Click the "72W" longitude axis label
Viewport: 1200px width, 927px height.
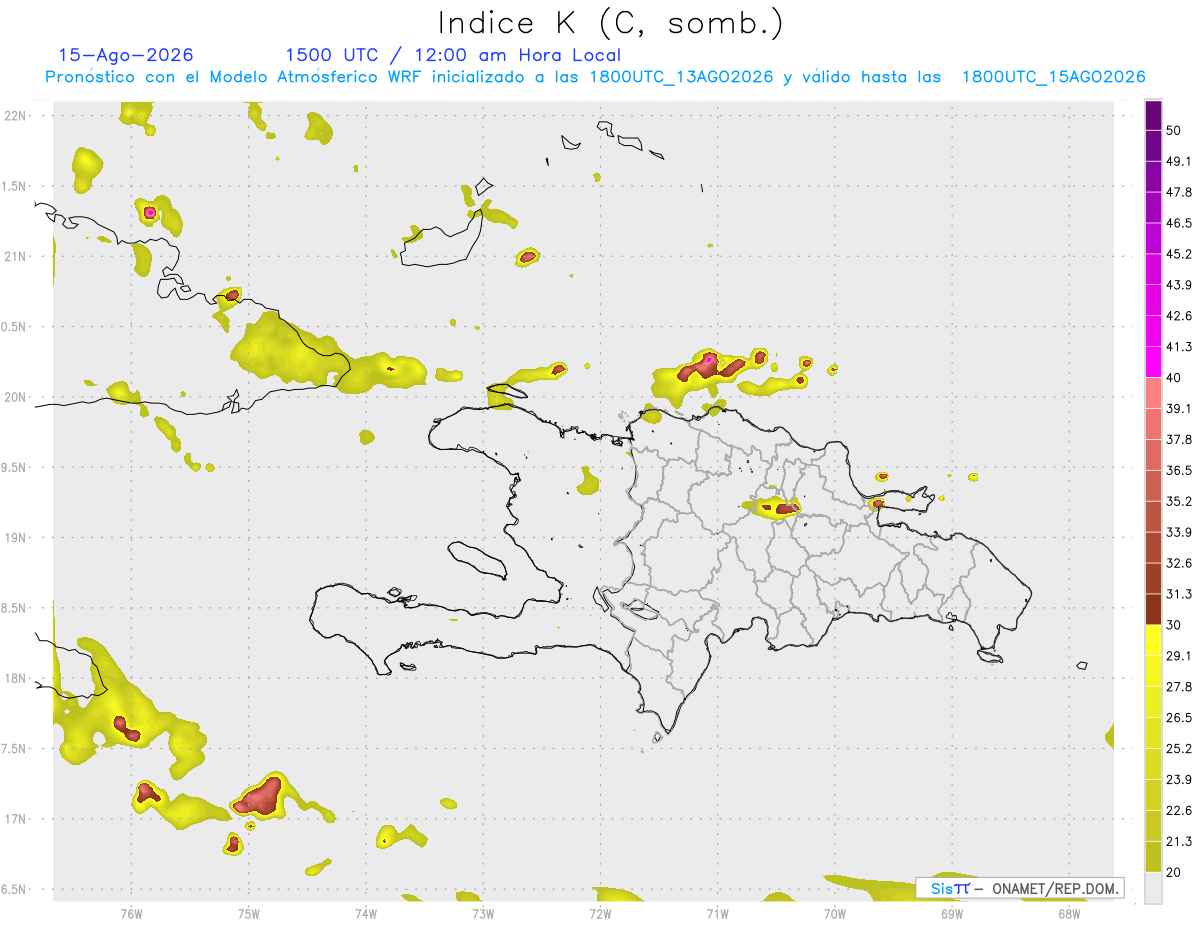pyautogui.click(x=600, y=912)
